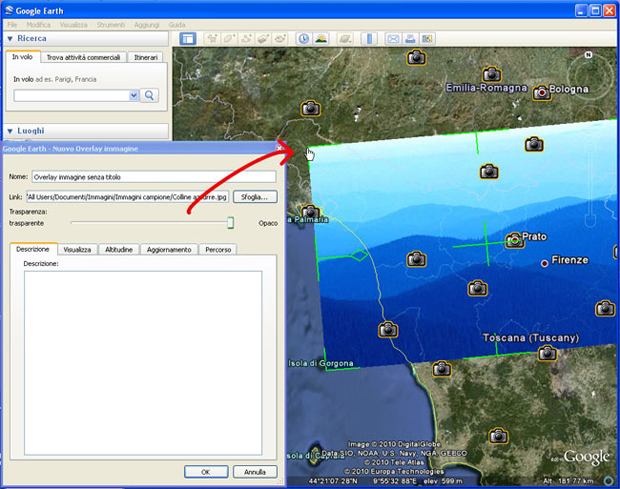Open the Aggiungi menu
620x489 pixels.
[146, 25]
